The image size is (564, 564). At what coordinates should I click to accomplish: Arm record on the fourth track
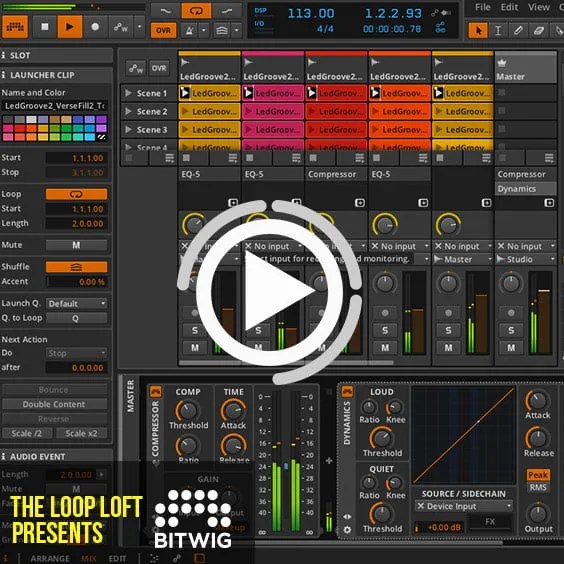pos(385,313)
